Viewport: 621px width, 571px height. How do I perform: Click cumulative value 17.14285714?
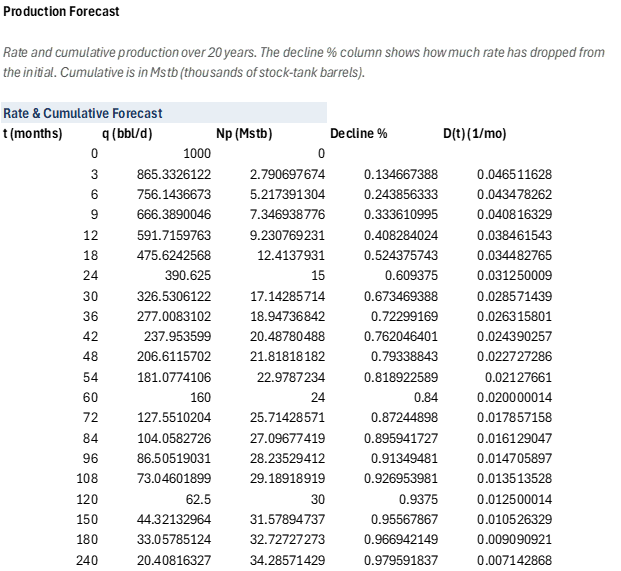287,296
